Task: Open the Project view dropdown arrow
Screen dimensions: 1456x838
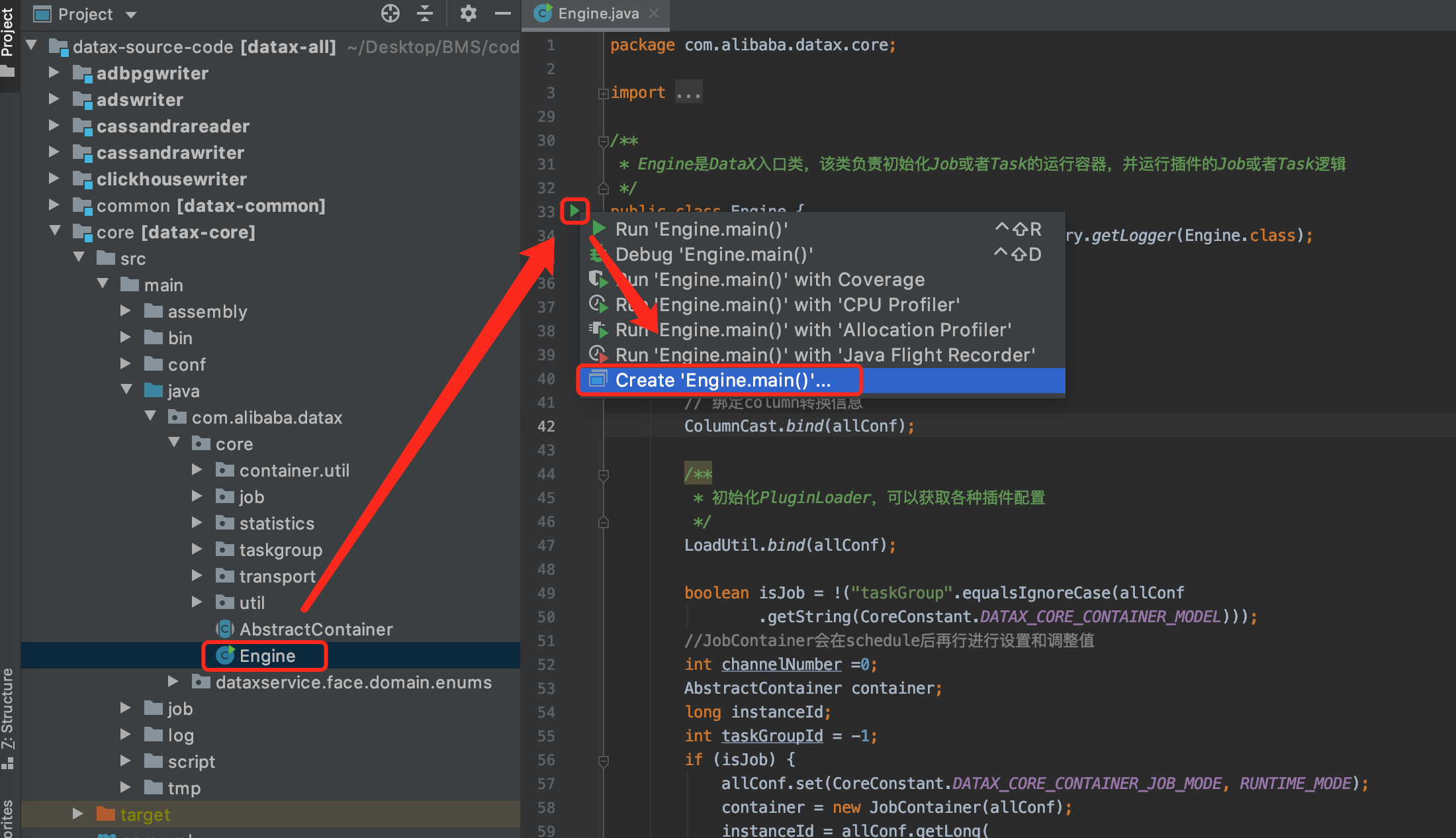Action: (131, 15)
